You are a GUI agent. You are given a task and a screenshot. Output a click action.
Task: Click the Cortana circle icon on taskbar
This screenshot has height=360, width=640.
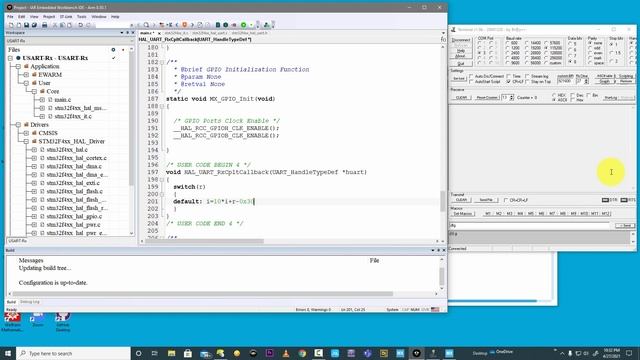pos(138,353)
